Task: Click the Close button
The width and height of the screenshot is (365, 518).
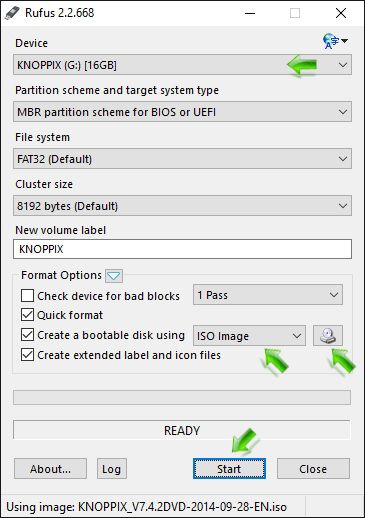Action: pyautogui.click(x=313, y=469)
